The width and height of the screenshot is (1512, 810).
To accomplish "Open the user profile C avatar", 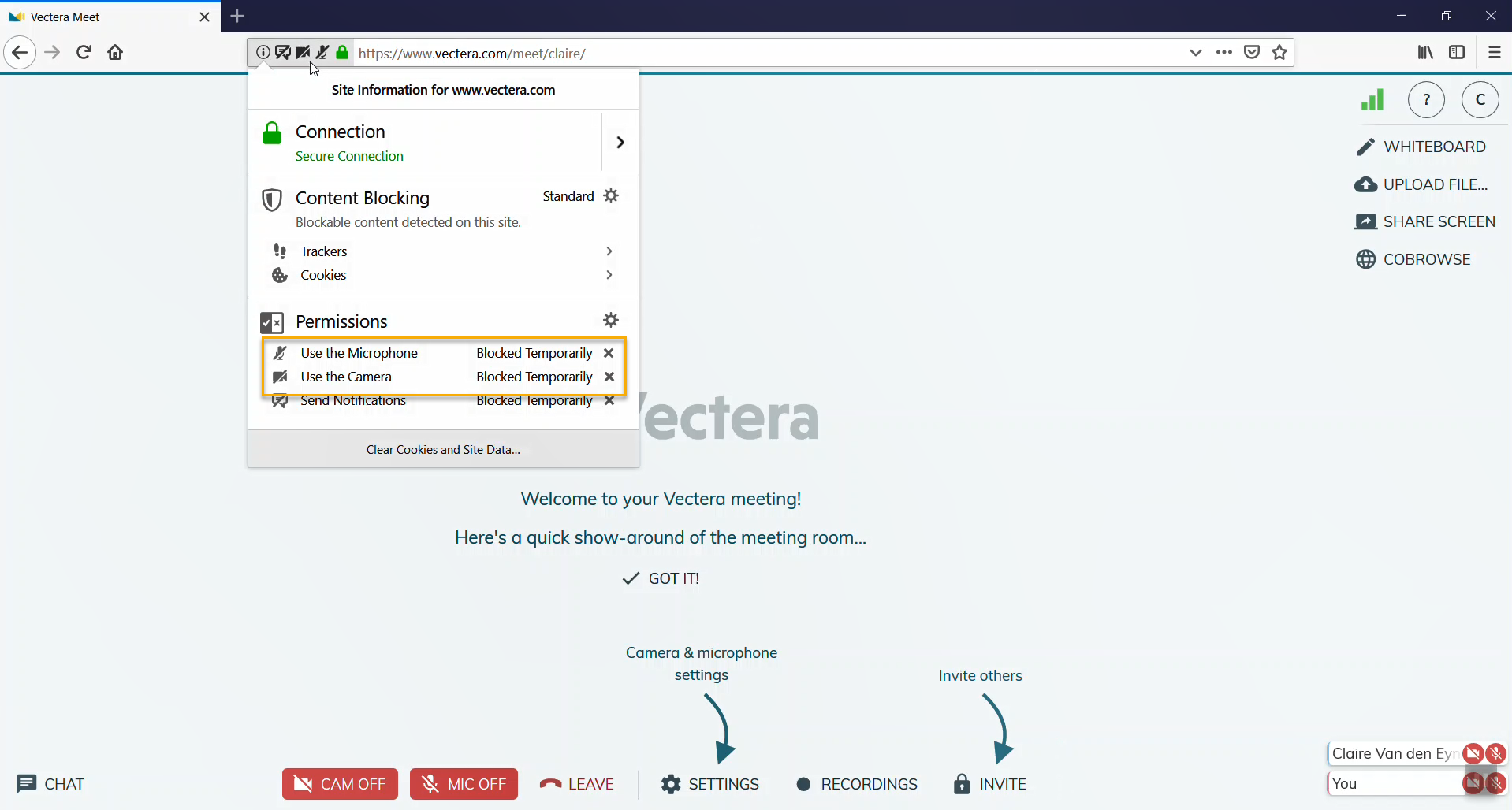I will pos(1480,100).
